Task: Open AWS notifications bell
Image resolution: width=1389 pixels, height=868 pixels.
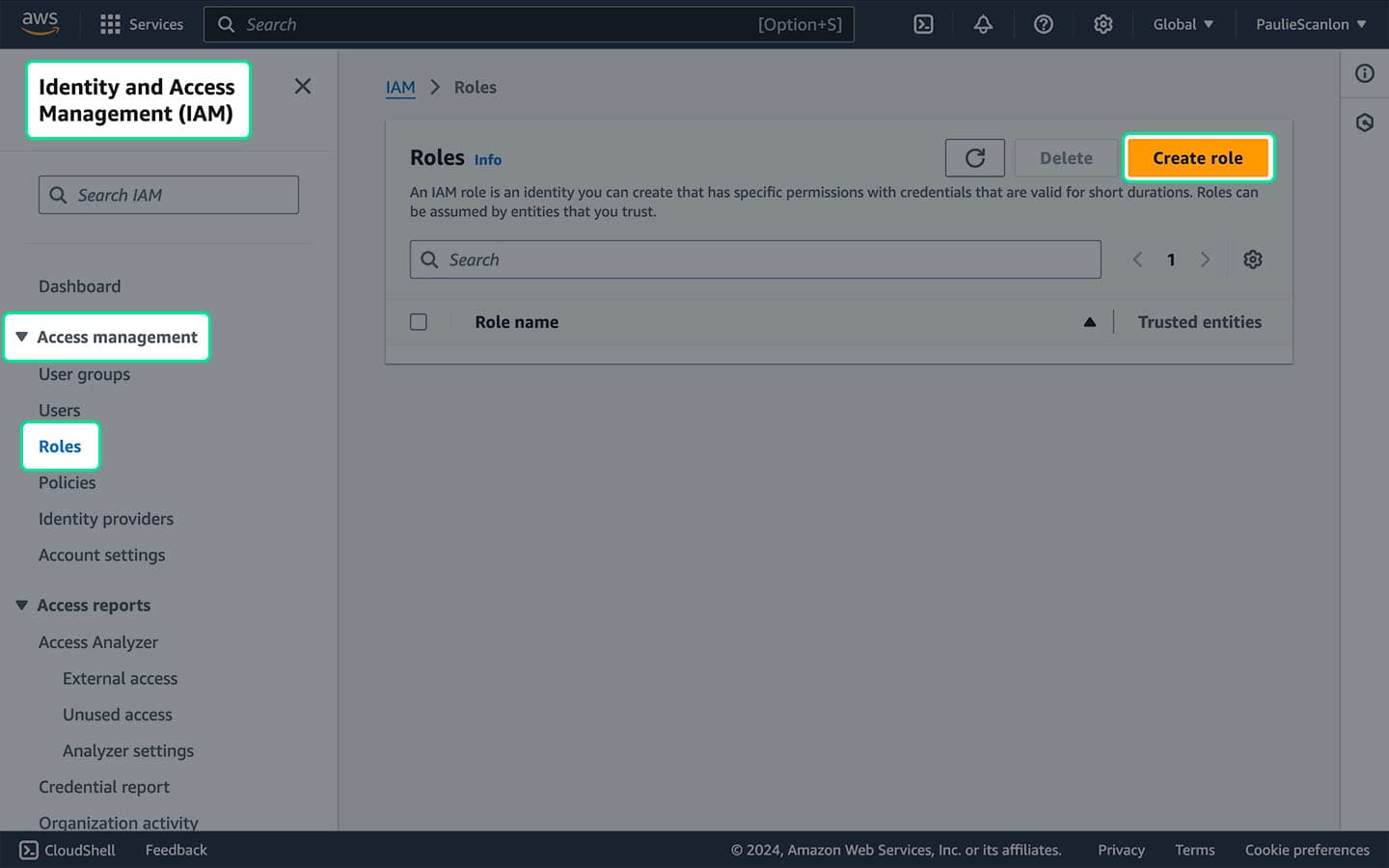Action: [983, 24]
